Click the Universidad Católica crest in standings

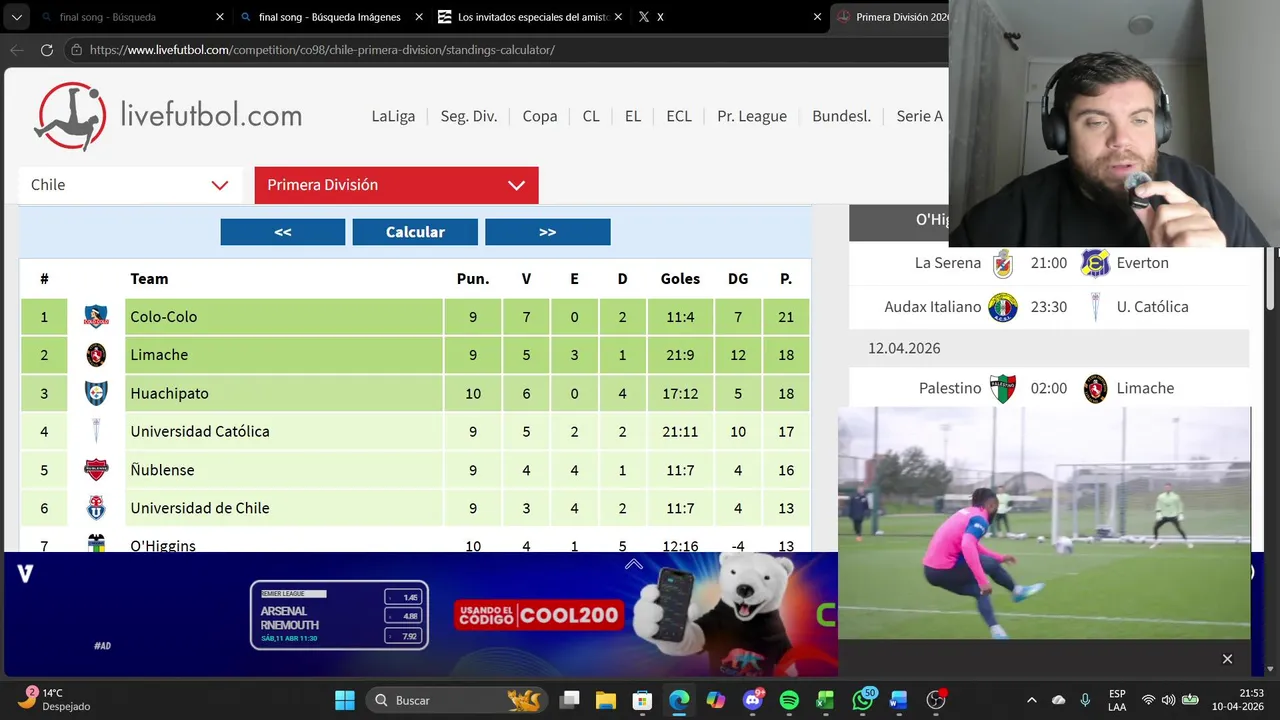pos(96,431)
